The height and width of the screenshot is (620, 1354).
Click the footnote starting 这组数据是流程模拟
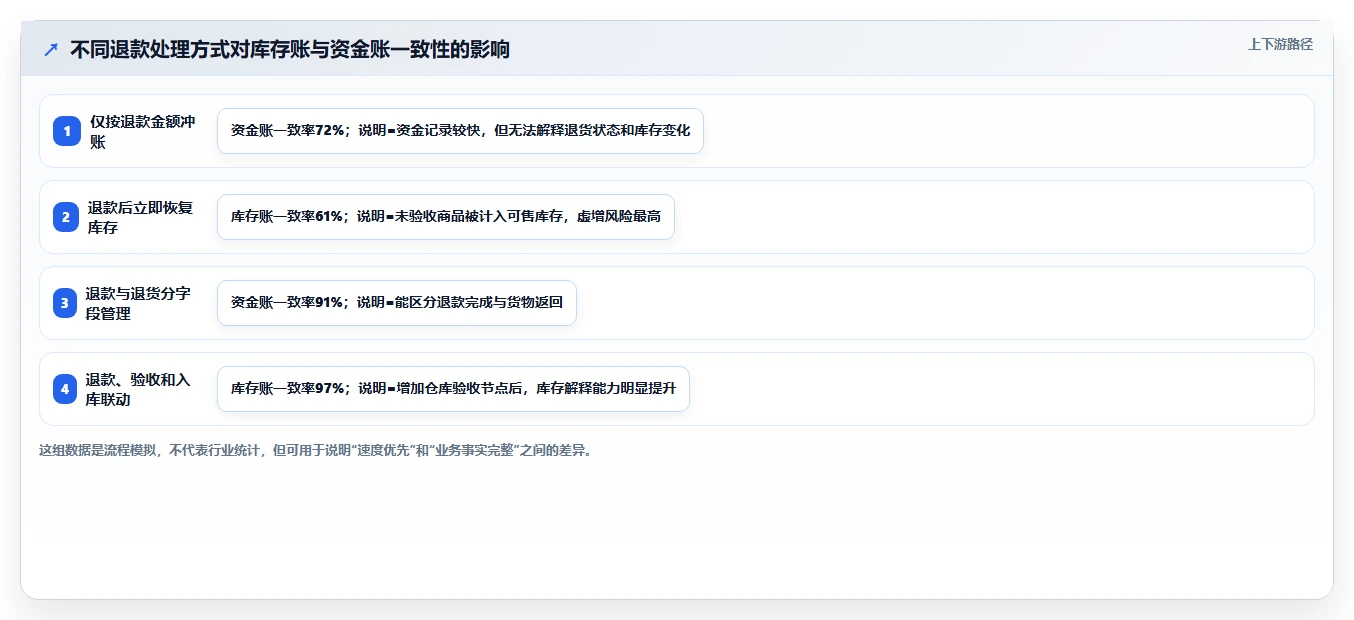pos(317,450)
